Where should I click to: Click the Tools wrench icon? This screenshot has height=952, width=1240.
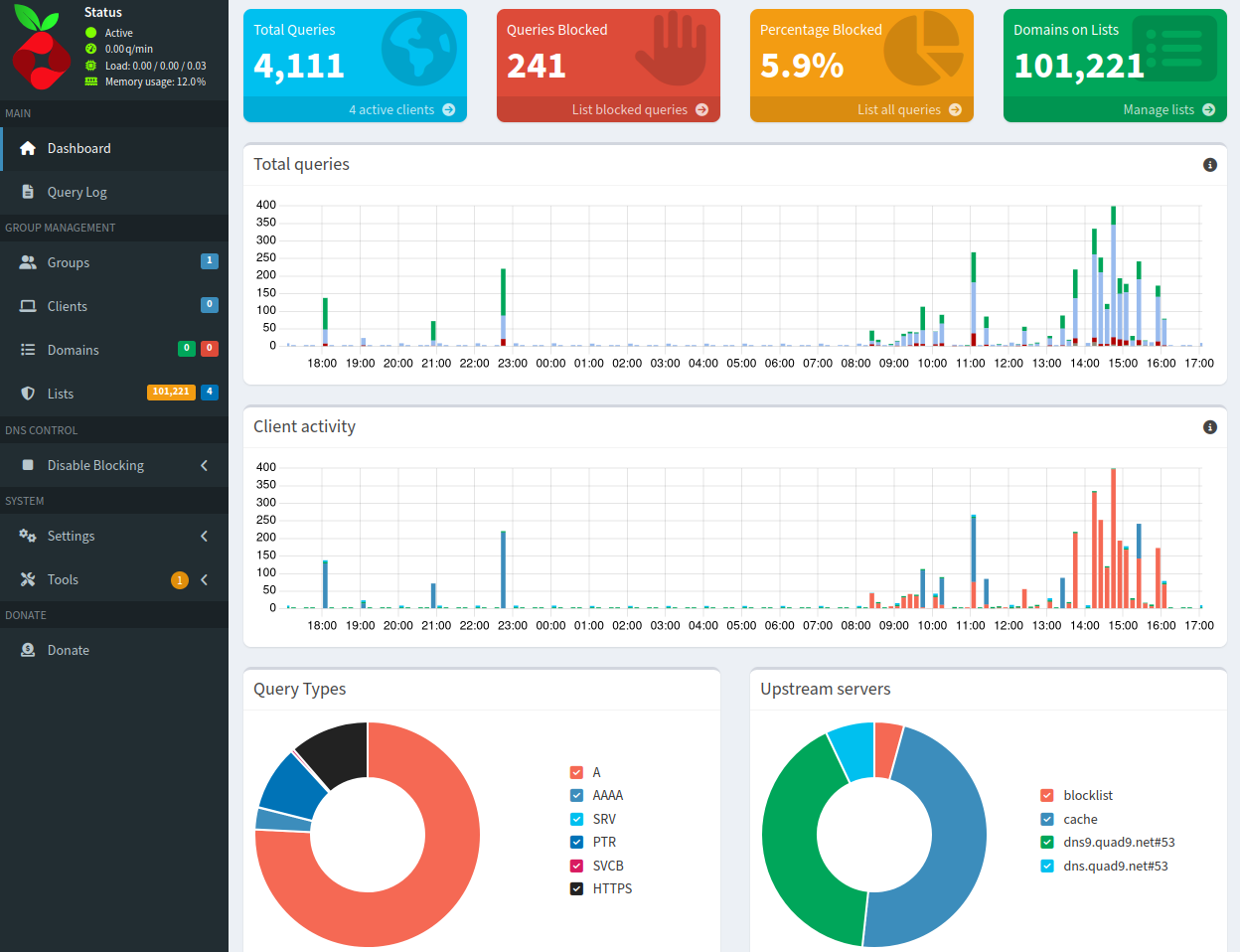(27, 579)
